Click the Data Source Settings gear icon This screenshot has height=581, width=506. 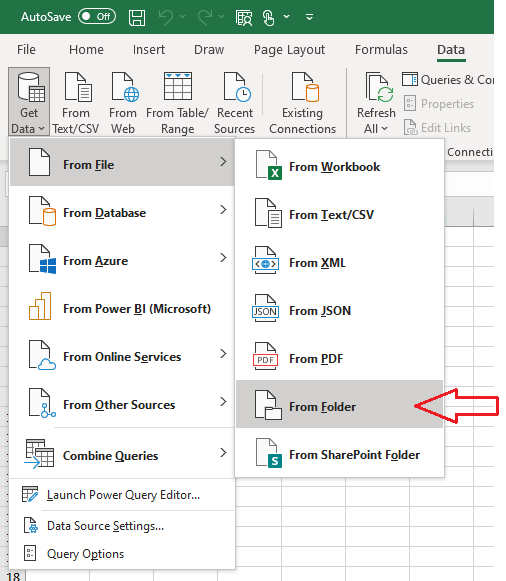[31, 525]
